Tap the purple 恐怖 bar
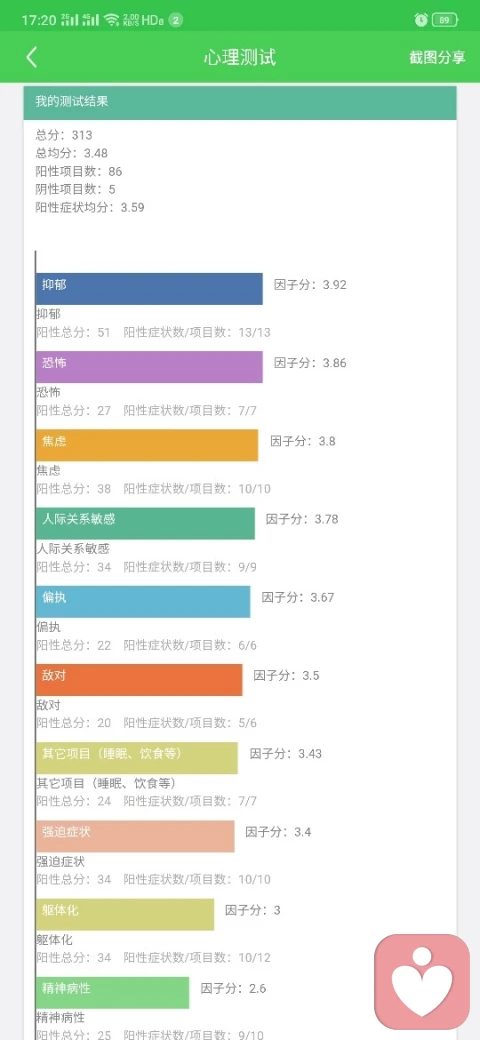Screen dimensions: 480x1040 tap(149, 367)
